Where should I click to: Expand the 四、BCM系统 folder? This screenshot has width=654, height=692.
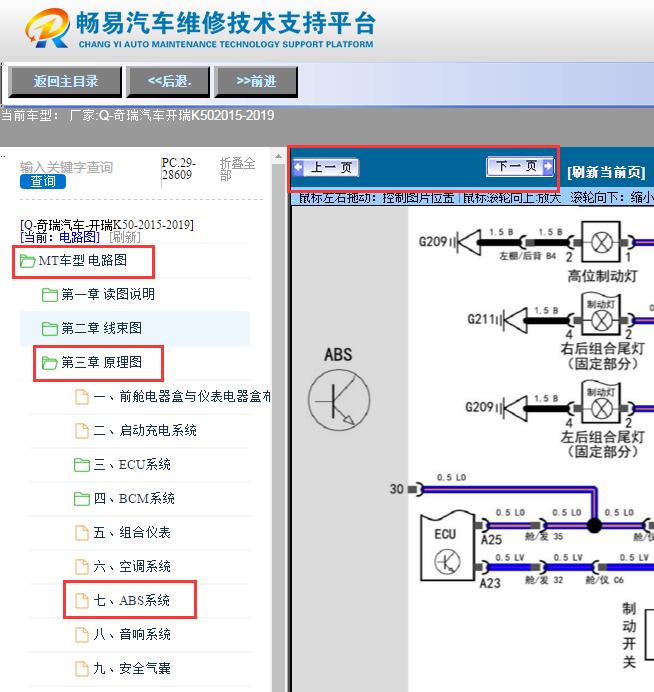coord(134,499)
